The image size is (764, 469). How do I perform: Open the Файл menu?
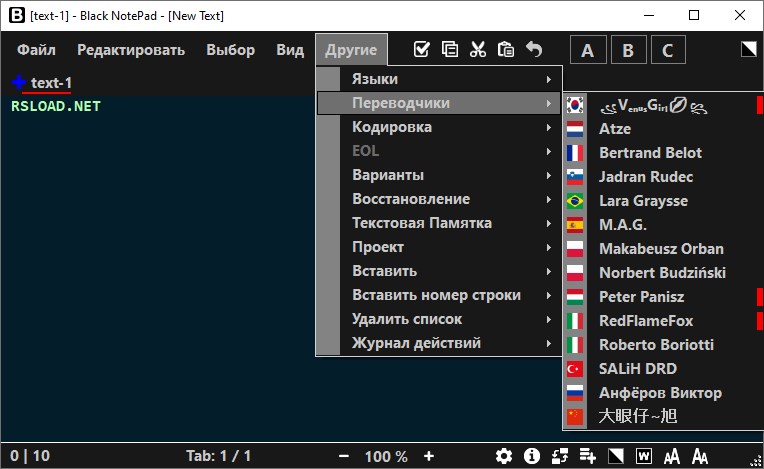tap(36, 50)
